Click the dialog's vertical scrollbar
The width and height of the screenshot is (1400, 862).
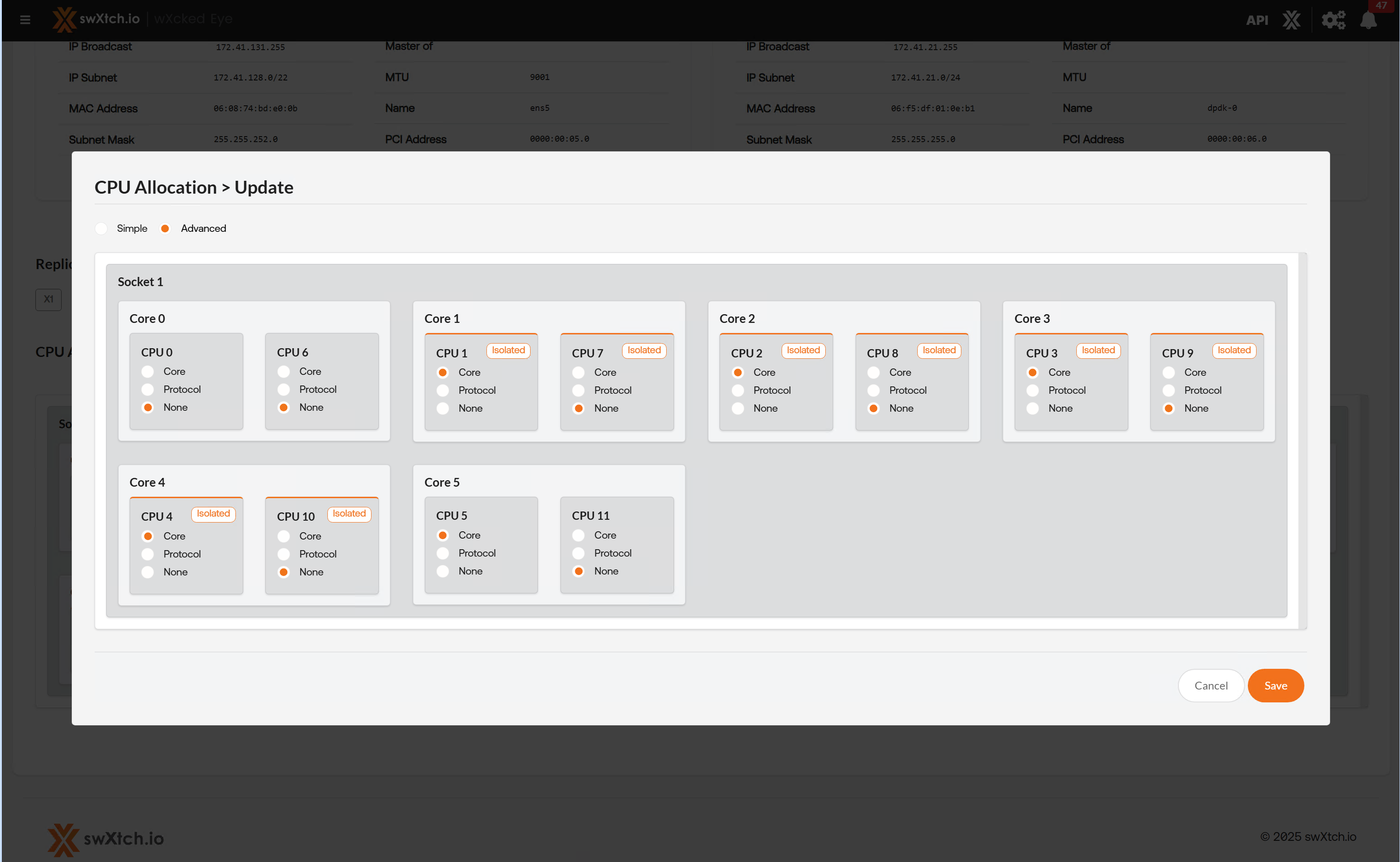tap(1302, 441)
